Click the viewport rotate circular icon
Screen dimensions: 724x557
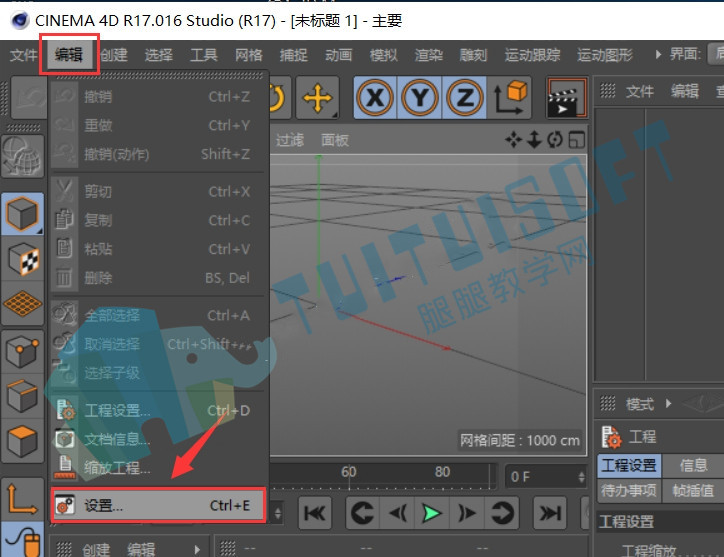(555, 139)
